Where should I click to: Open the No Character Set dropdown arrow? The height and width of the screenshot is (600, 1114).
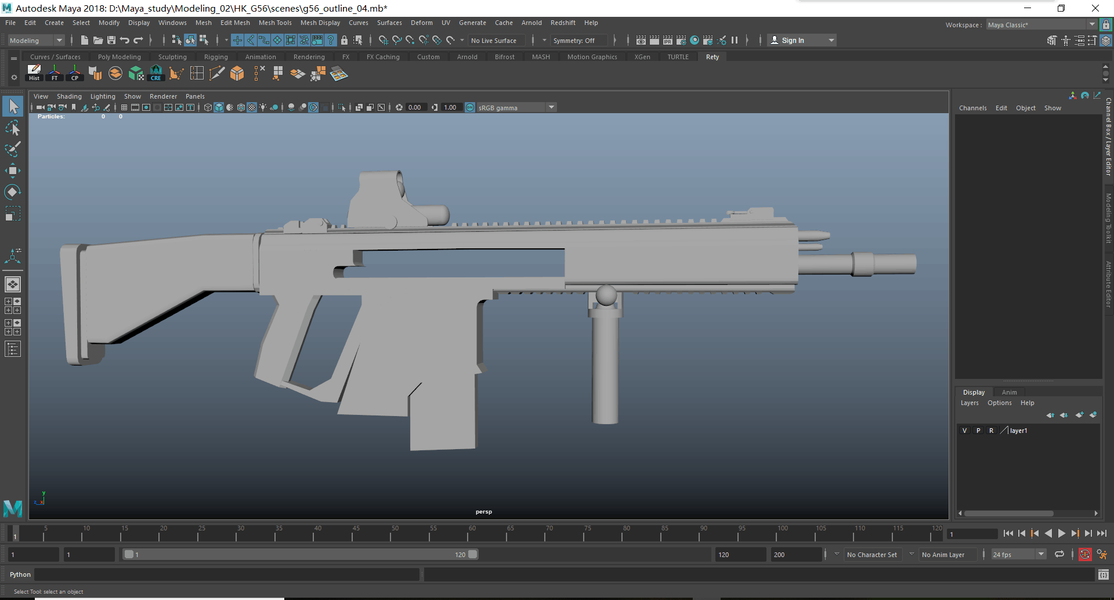click(837, 555)
